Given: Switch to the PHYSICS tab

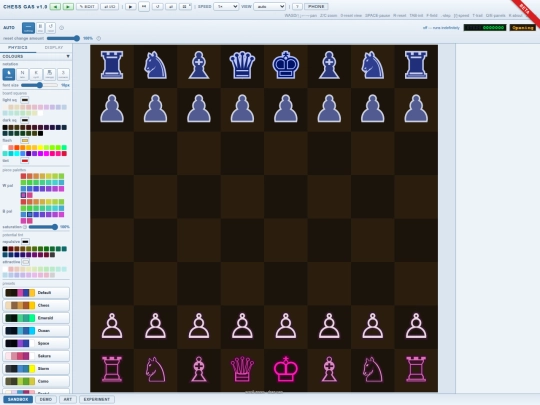Looking at the screenshot, I should pyautogui.click(x=18, y=48).
